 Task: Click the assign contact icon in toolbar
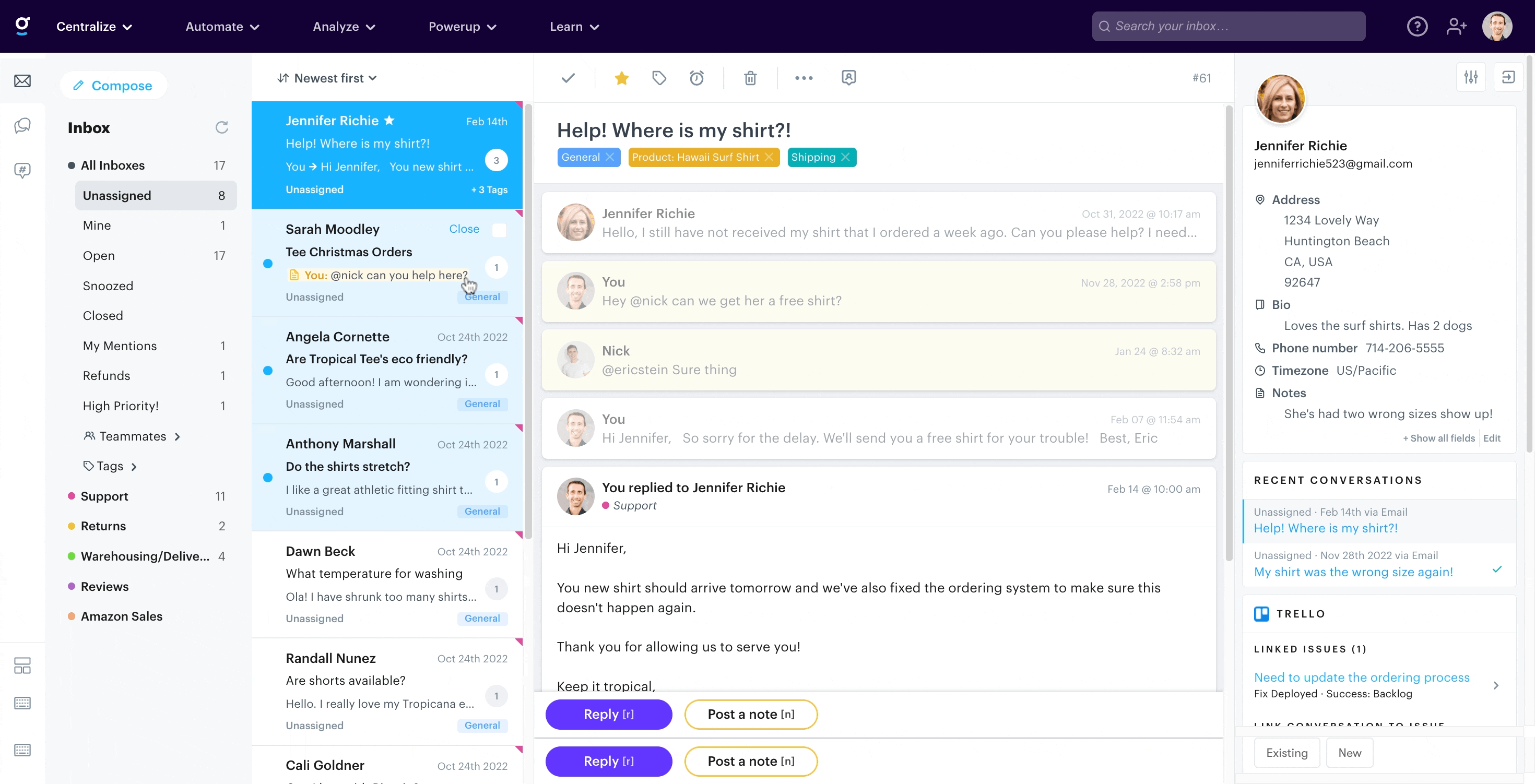tap(848, 77)
